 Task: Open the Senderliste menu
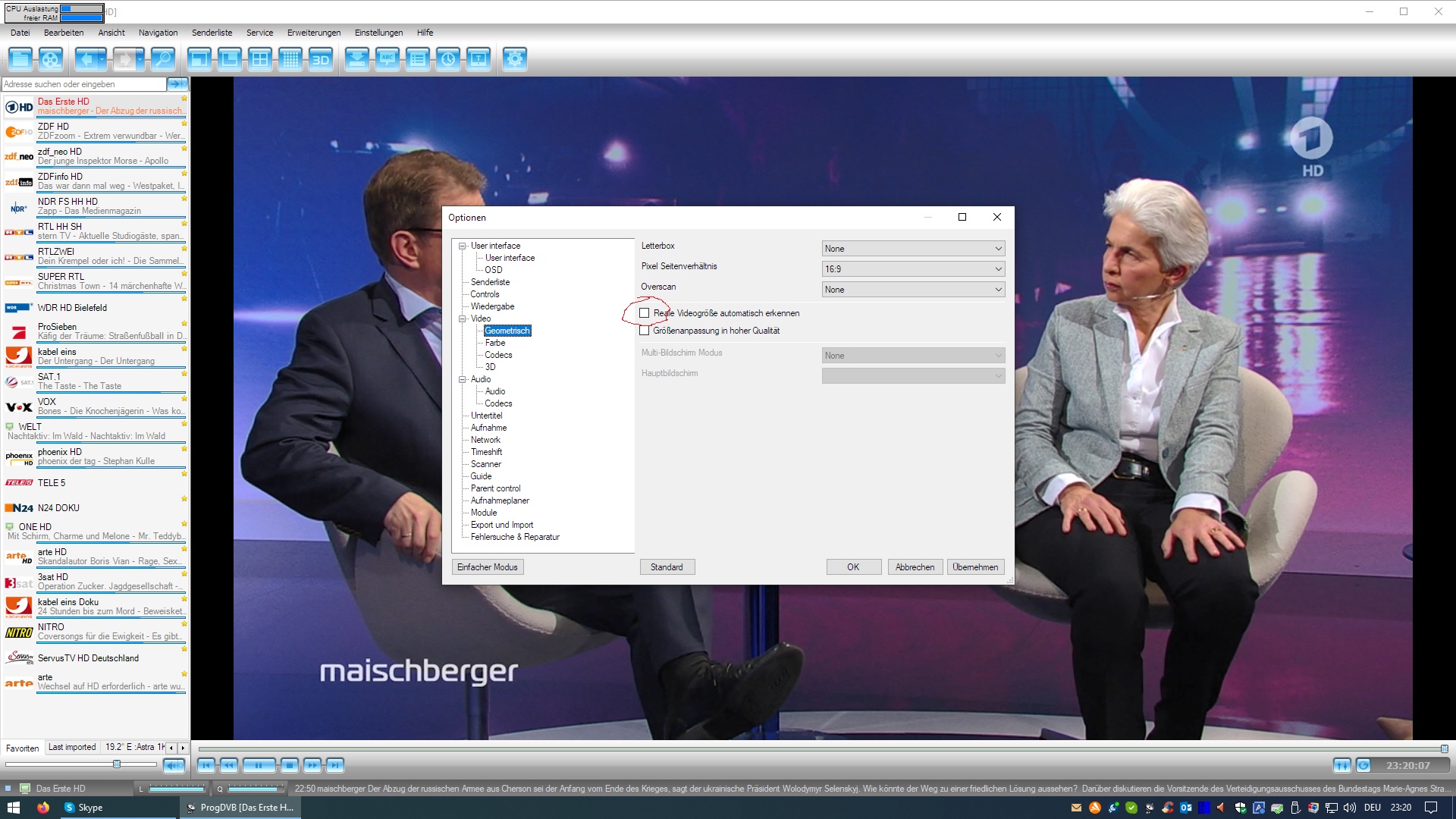pos(212,33)
